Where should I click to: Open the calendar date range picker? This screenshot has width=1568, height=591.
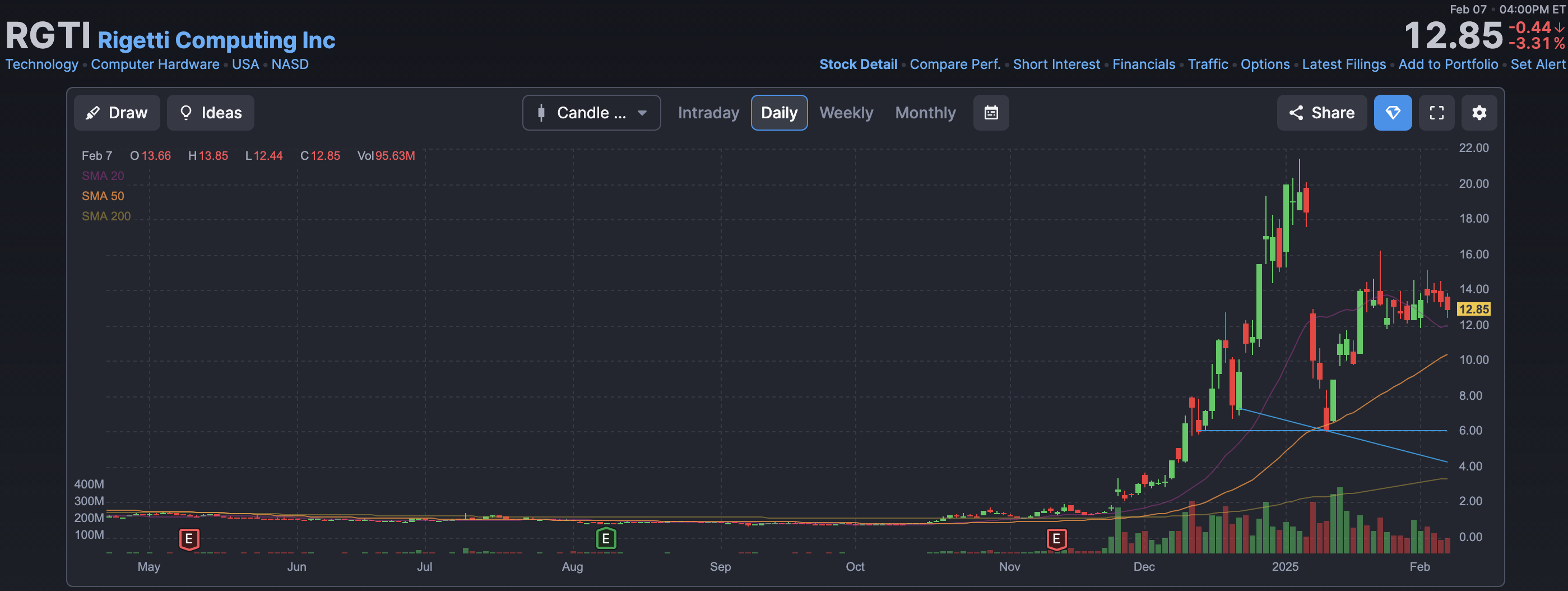[991, 113]
